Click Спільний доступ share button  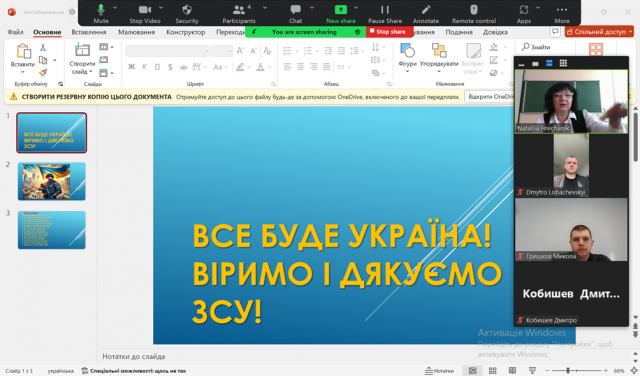(x=599, y=31)
